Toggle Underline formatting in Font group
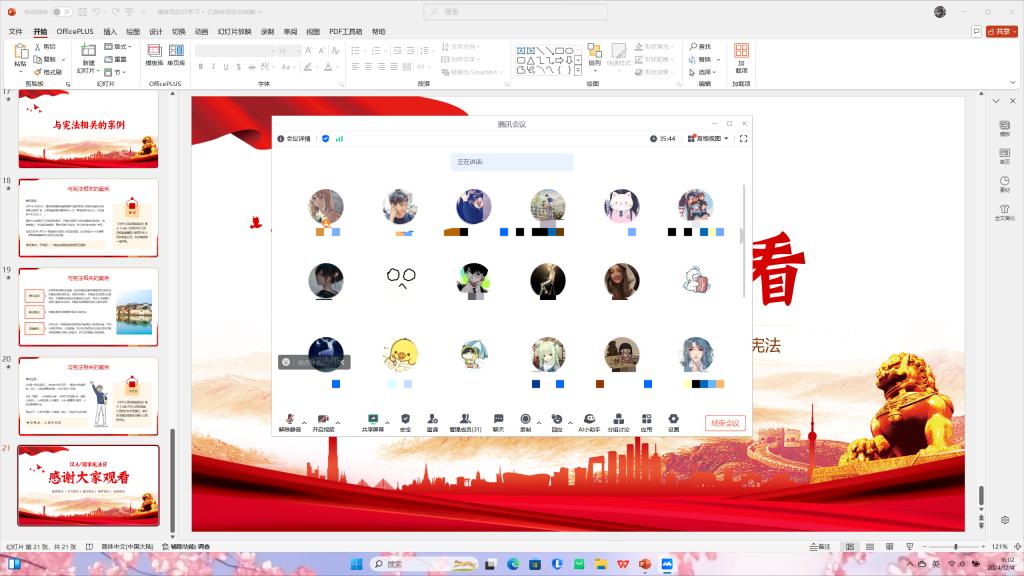 226,67
